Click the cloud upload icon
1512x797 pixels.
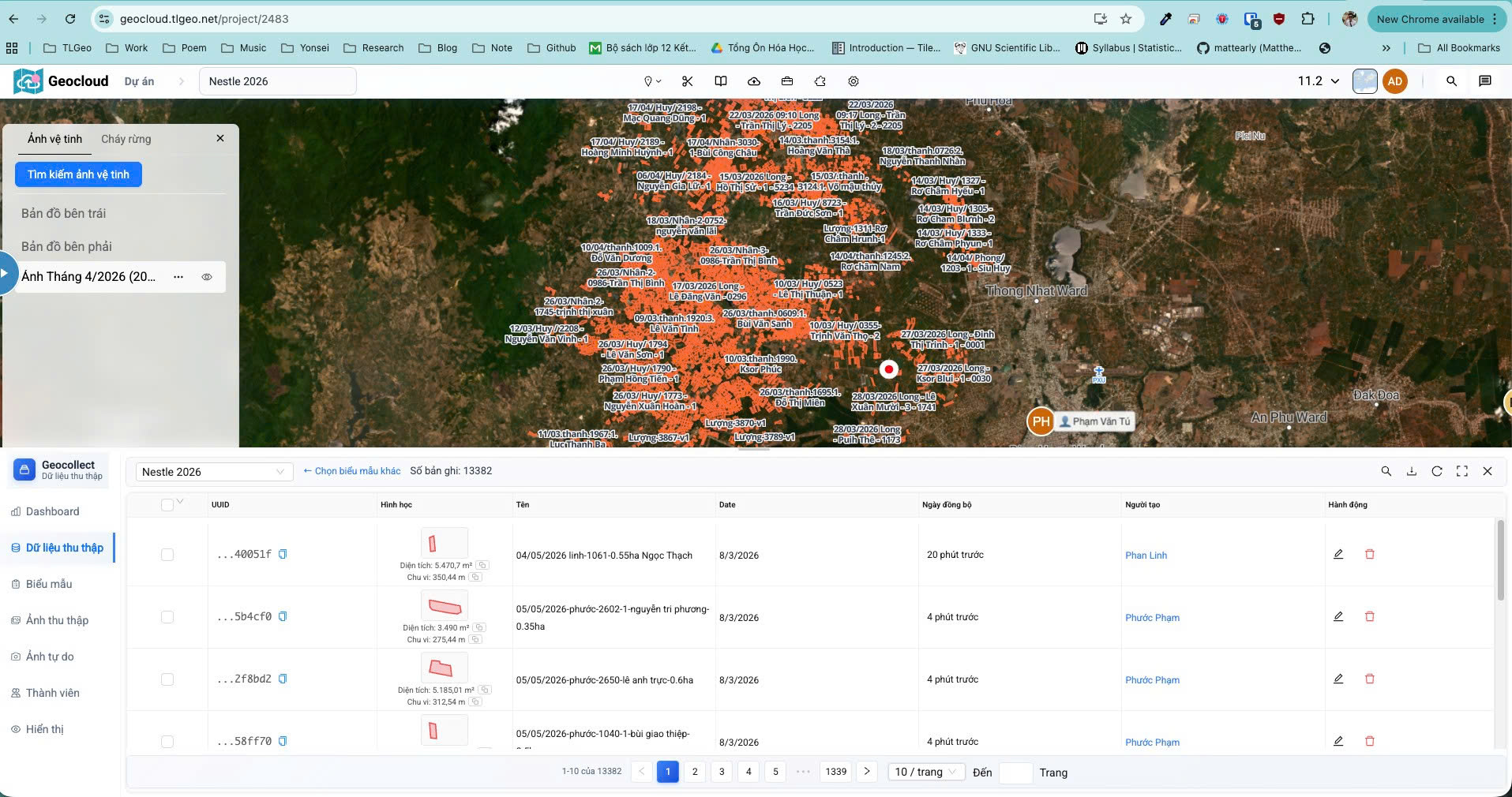(754, 81)
